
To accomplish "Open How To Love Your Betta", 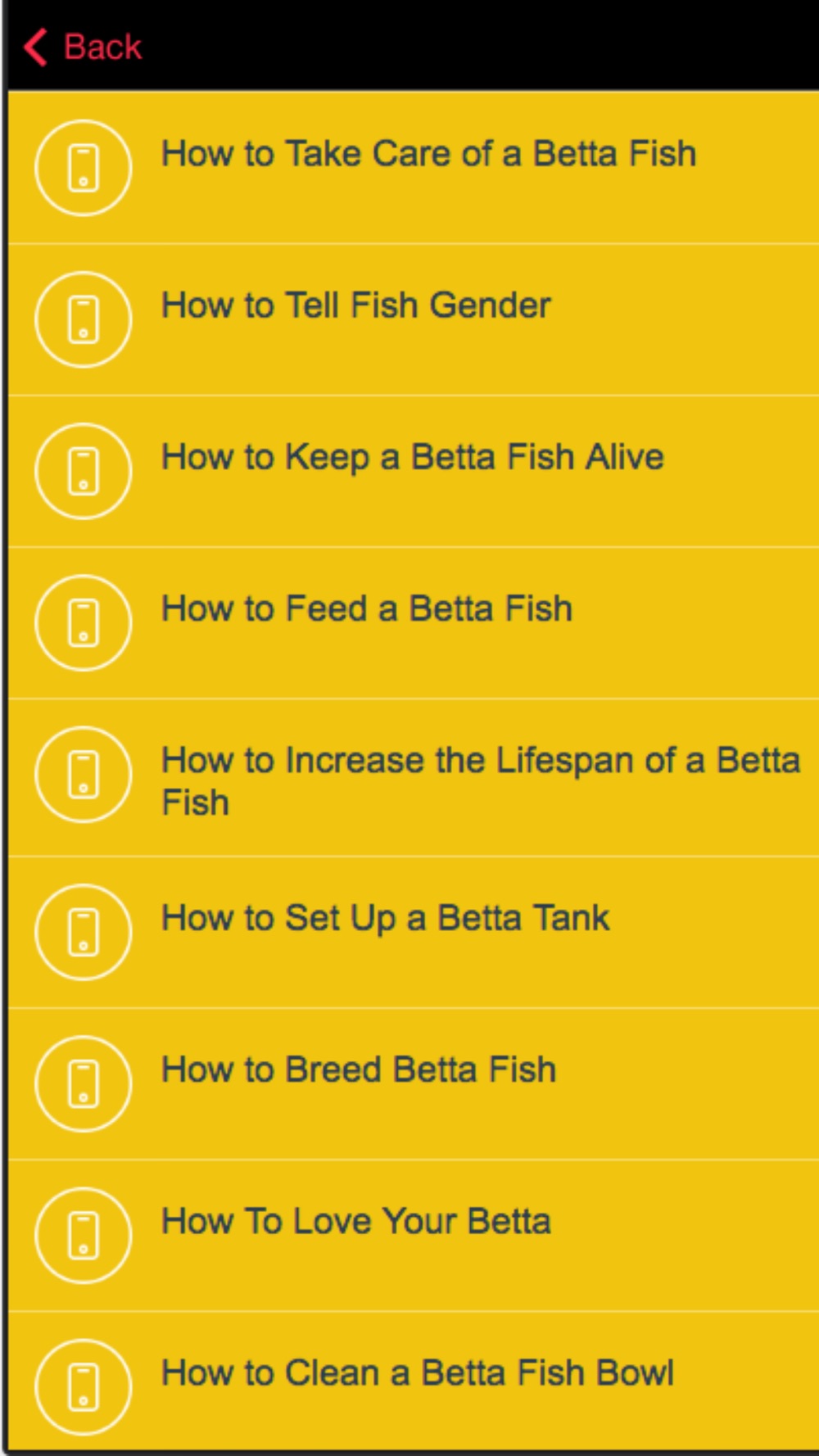I will pos(356,1221).
